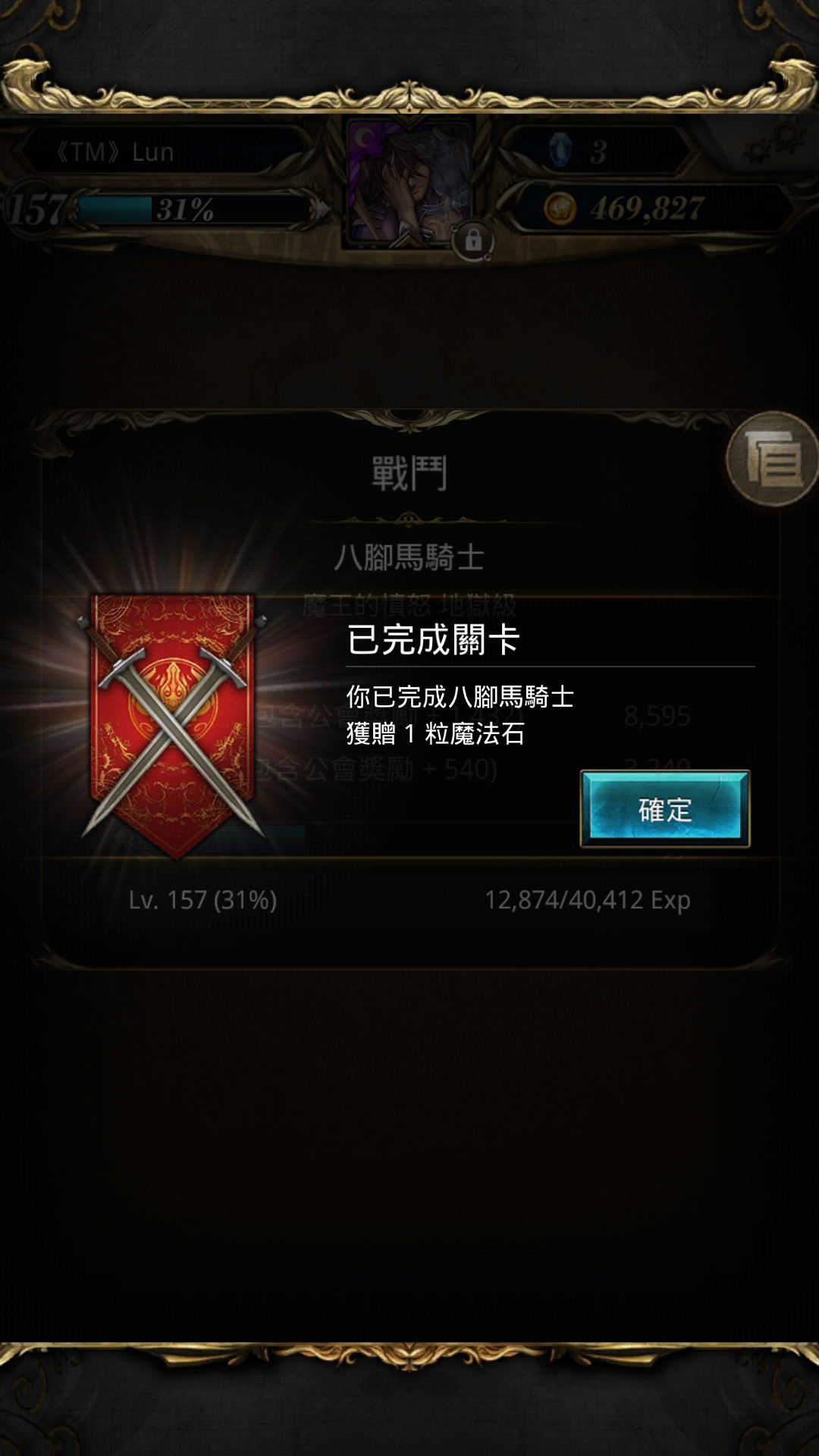Select the player avatar portrait

(x=409, y=182)
